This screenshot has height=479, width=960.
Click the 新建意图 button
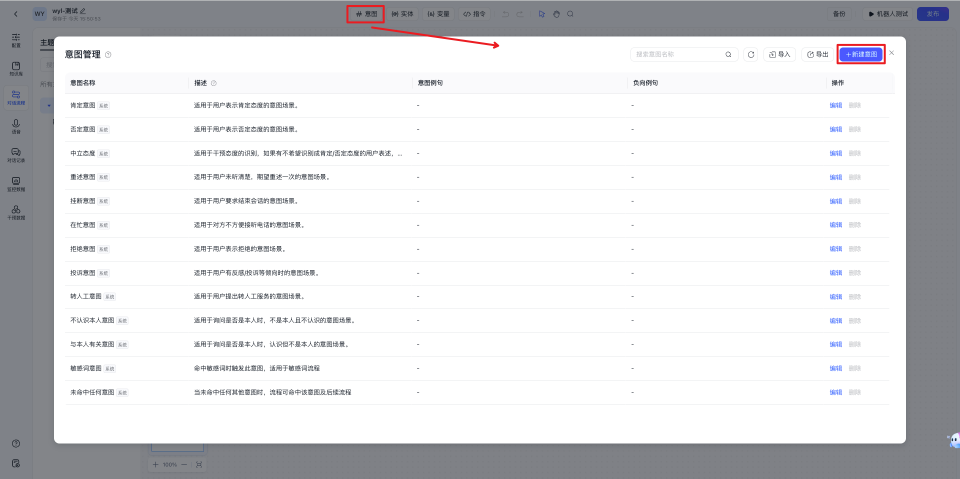(x=861, y=54)
